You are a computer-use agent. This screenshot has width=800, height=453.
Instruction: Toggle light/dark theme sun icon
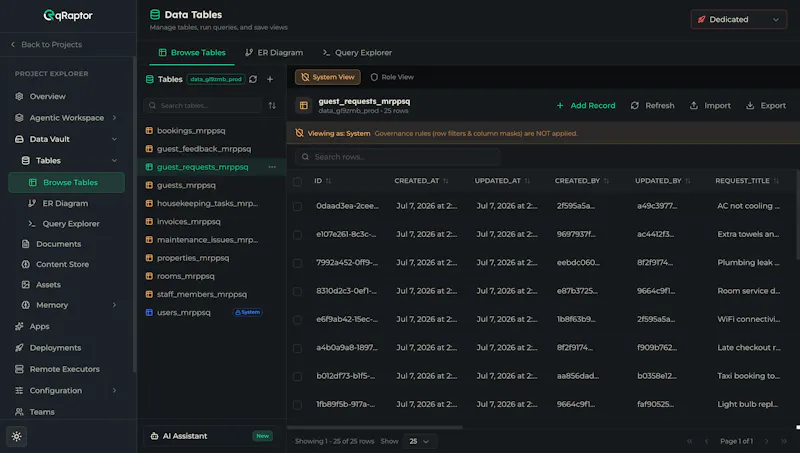(x=17, y=437)
